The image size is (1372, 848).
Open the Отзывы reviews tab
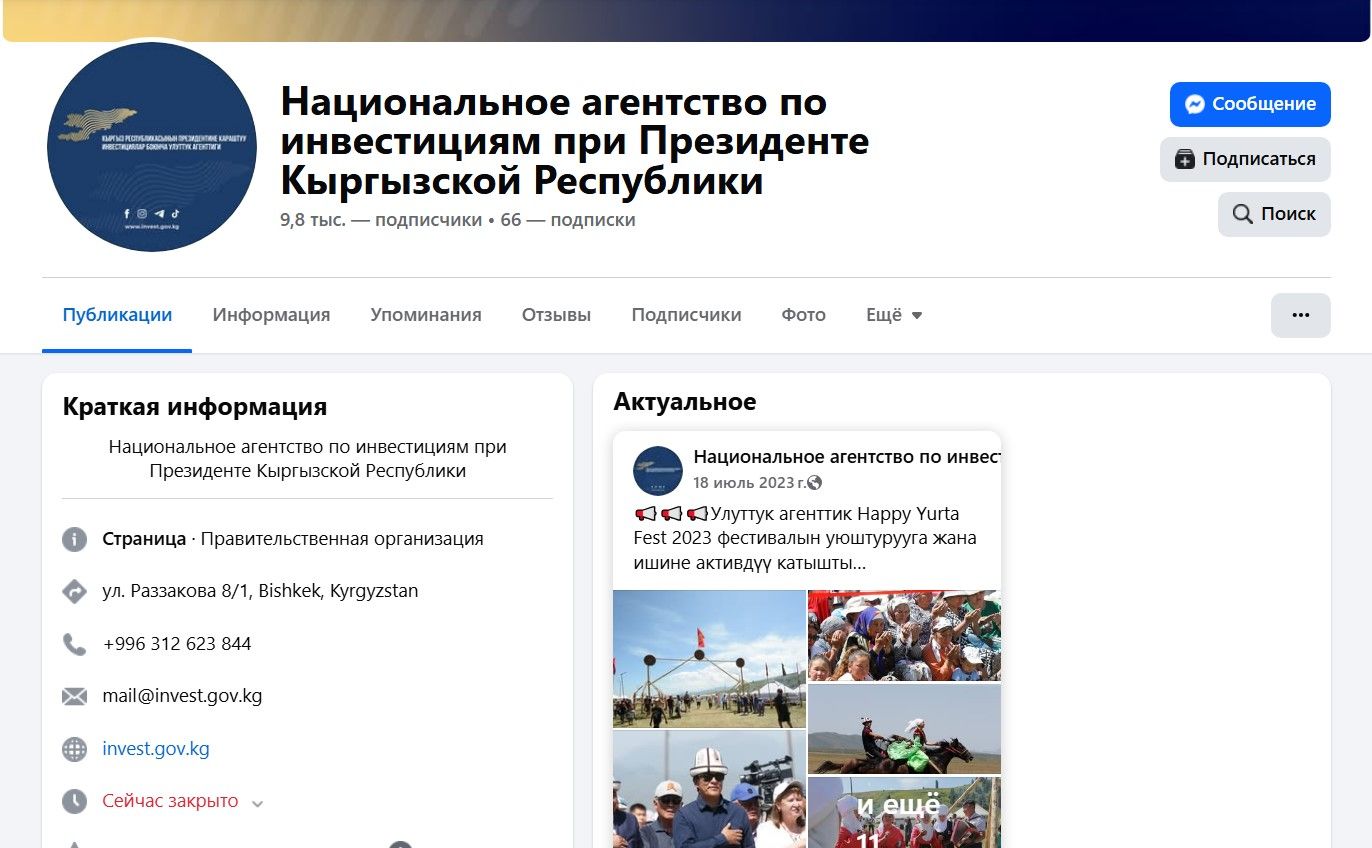click(x=556, y=315)
